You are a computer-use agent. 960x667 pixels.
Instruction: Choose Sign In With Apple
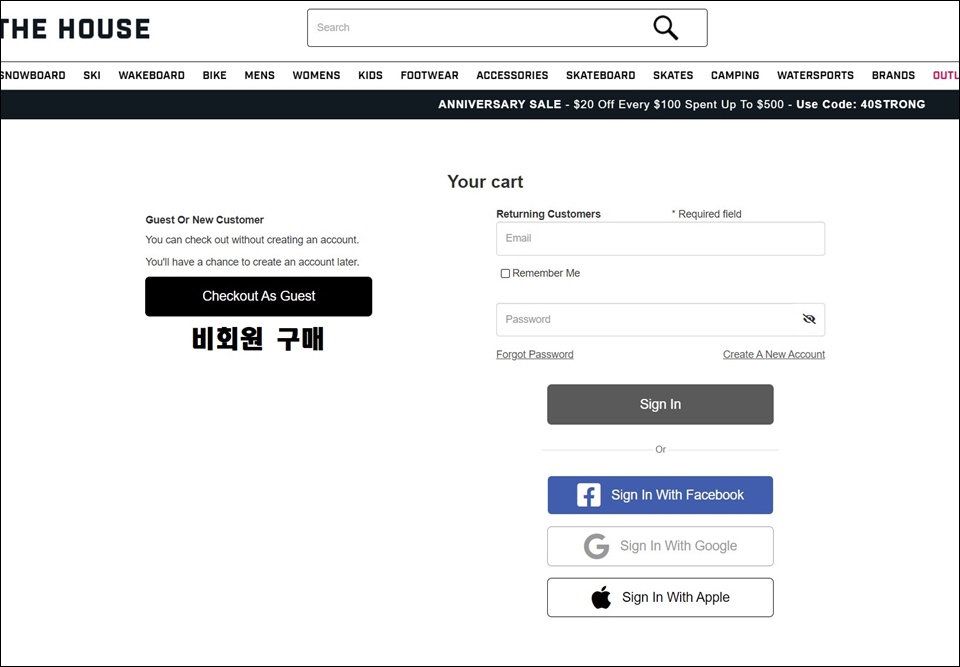[x=660, y=597]
